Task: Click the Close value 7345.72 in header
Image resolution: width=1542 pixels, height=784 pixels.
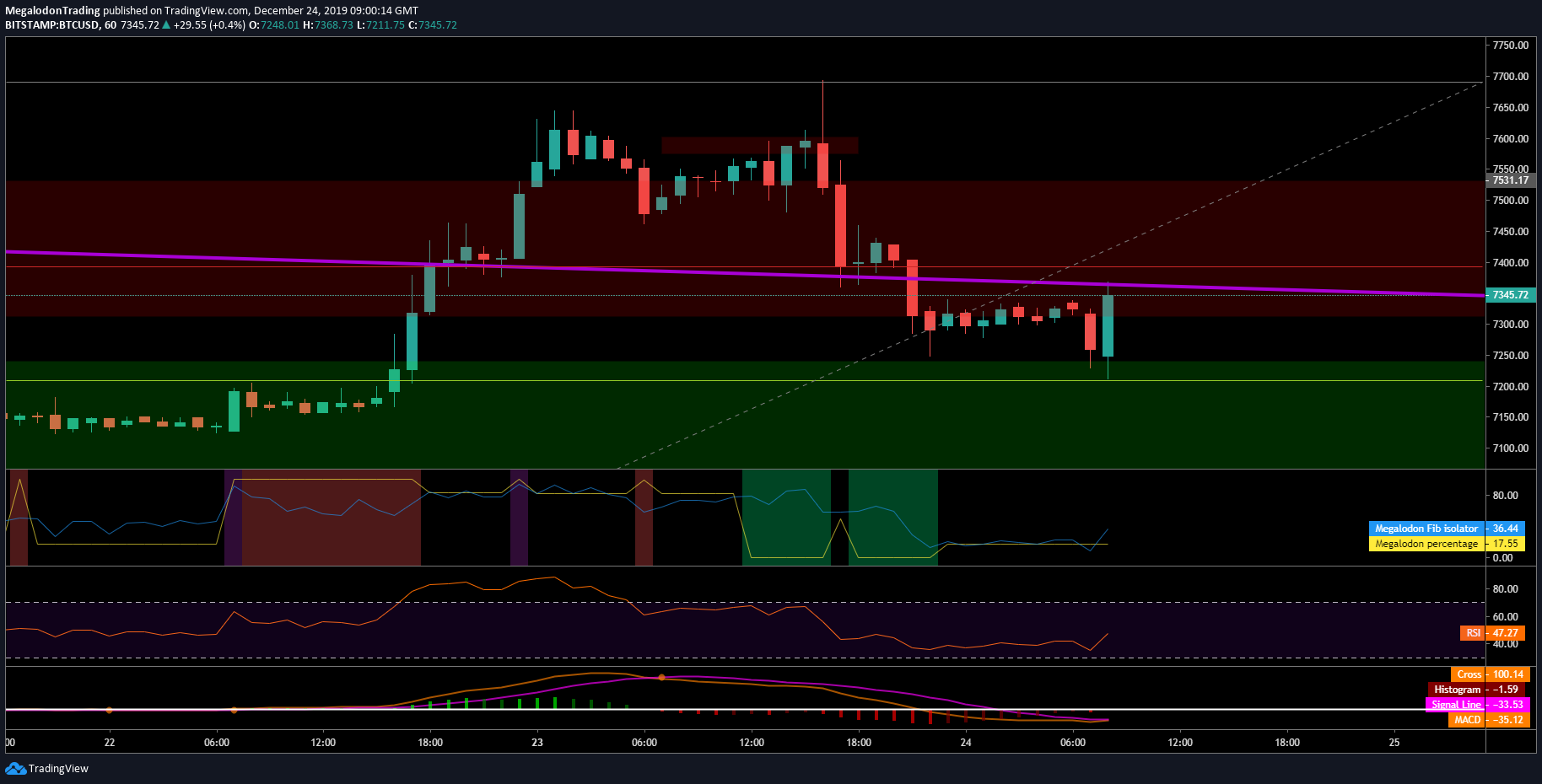Action: pos(438,25)
